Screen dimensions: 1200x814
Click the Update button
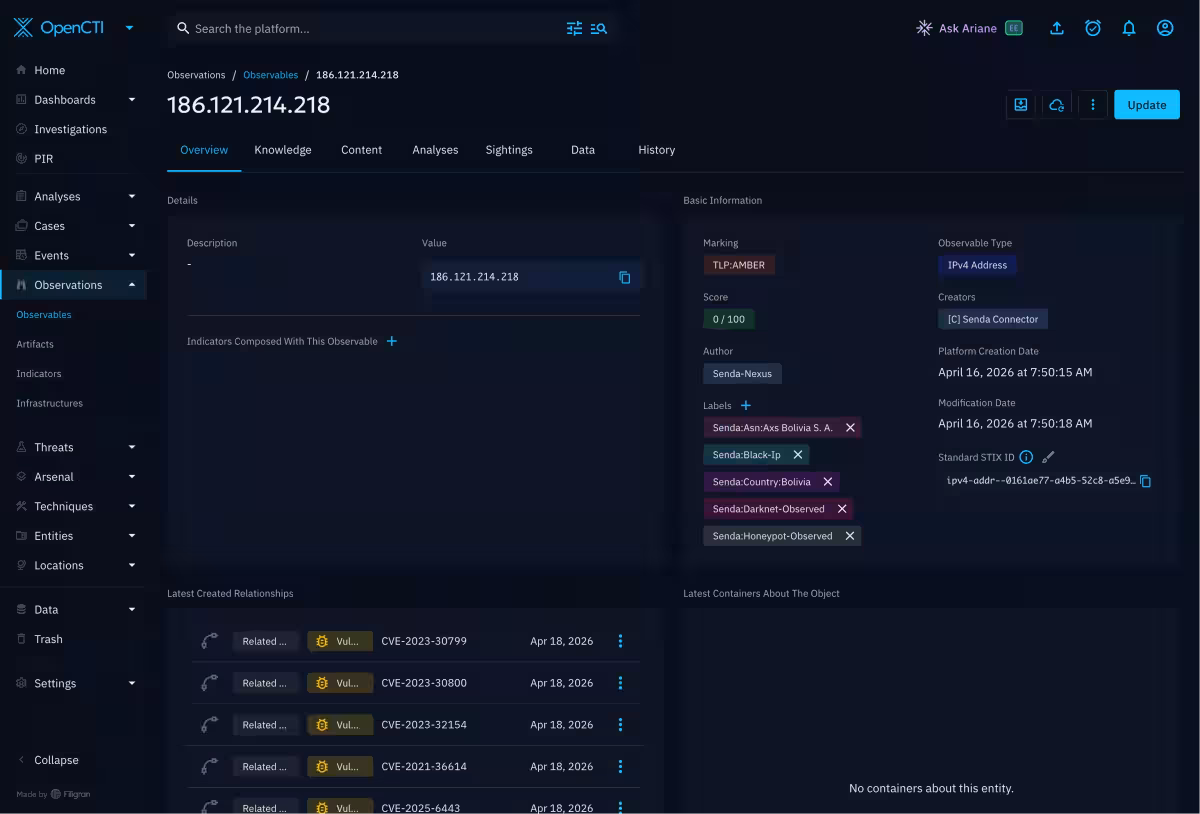tap(1146, 105)
